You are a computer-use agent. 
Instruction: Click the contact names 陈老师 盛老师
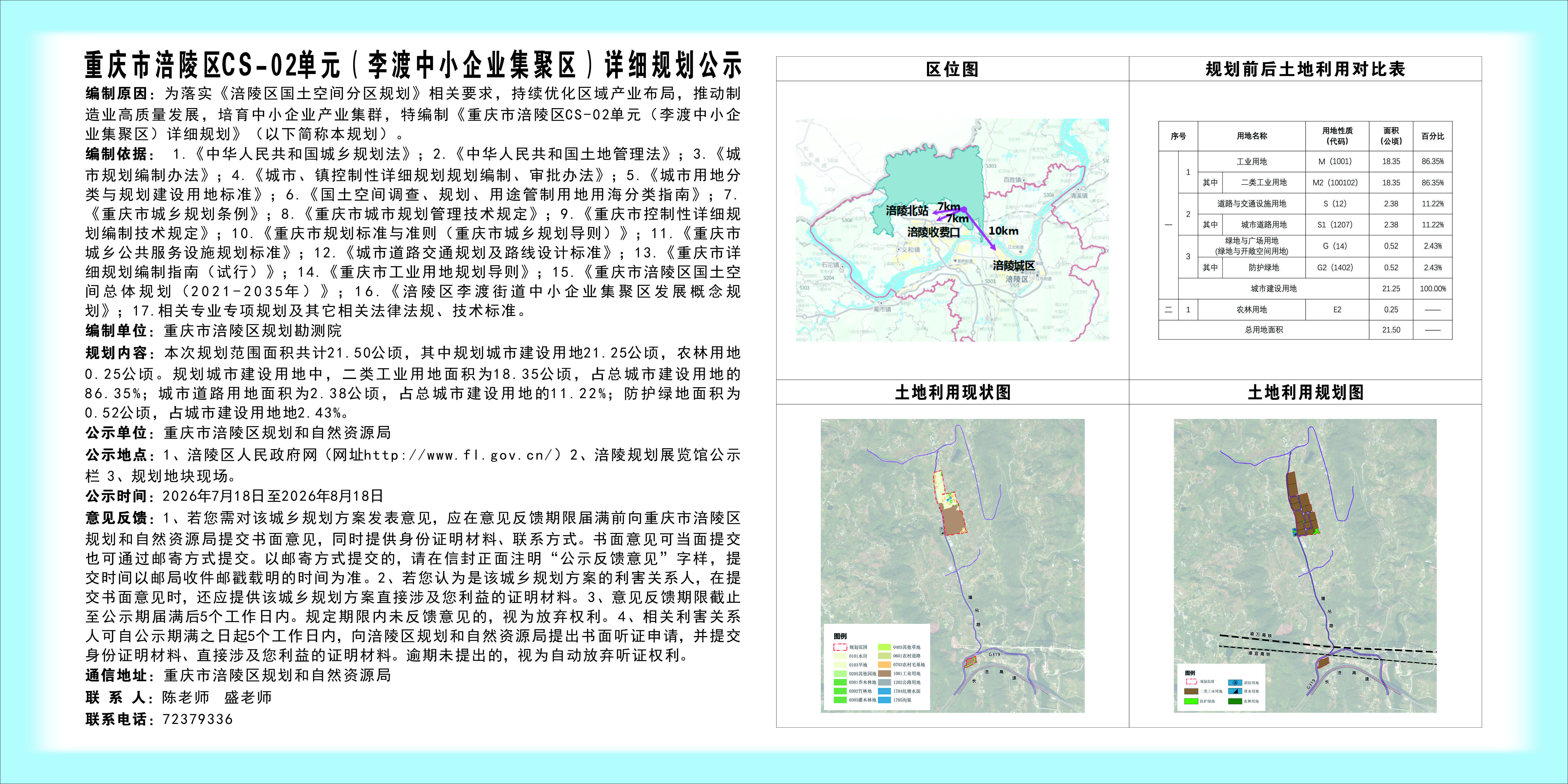coord(217,697)
